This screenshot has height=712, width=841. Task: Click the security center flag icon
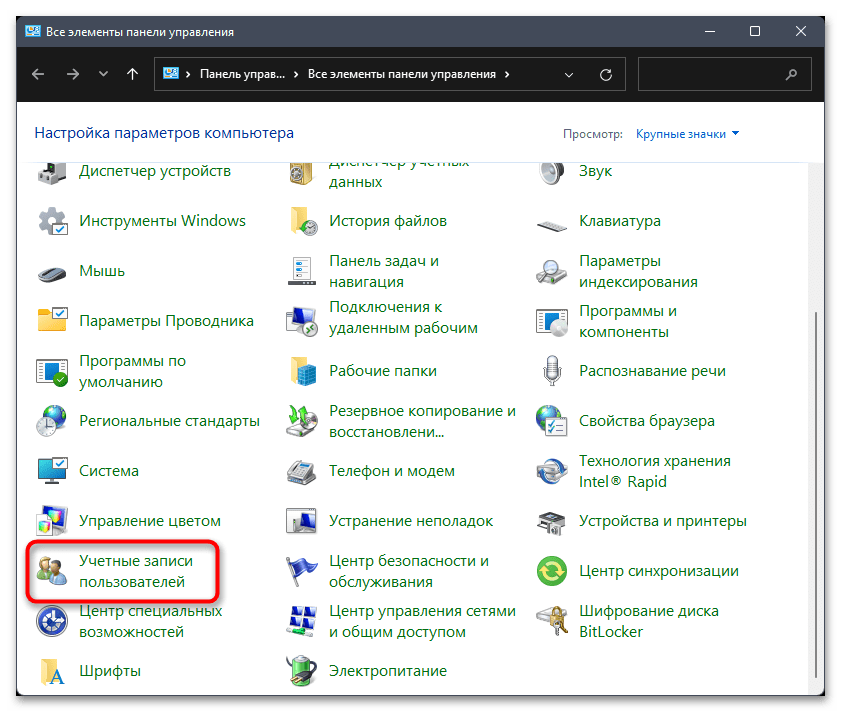point(301,571)
